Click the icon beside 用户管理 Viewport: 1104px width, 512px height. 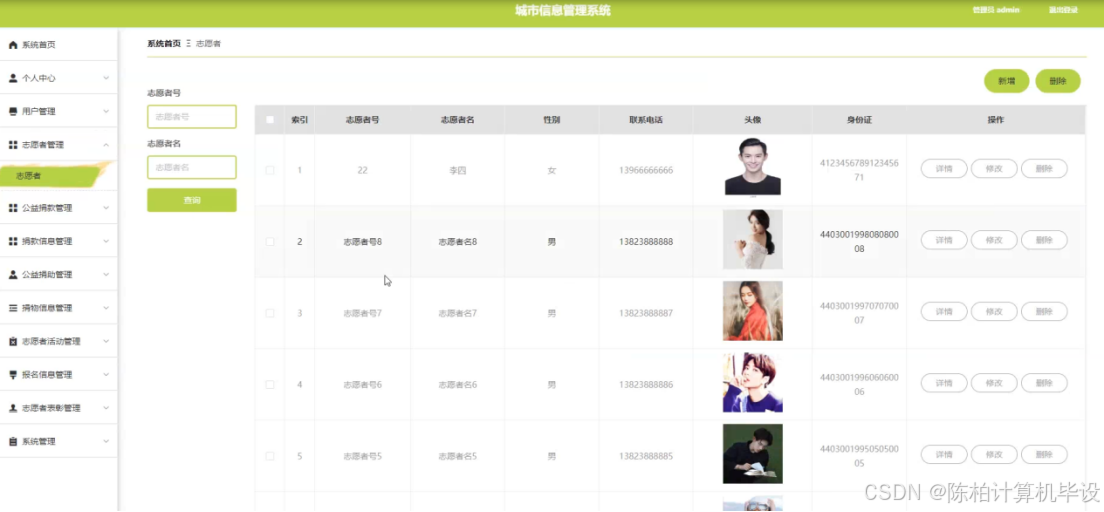pos(13,111)
